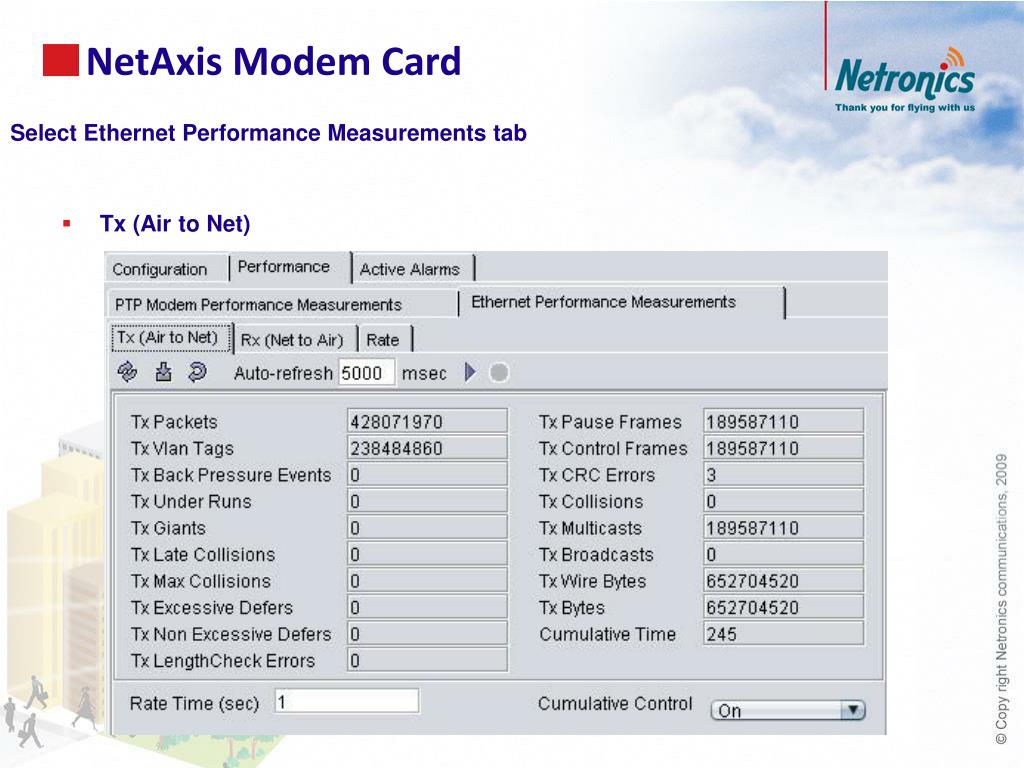
Task: Stop auto-refresh with the round button
Action: [x=499, y=372]
